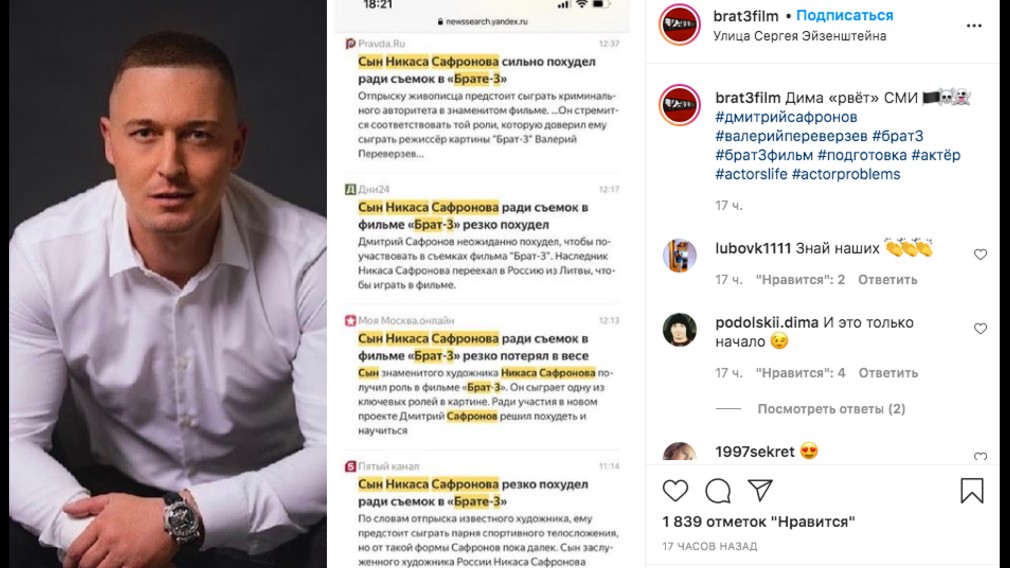1010x568 pixels.
Task: Open brat3film profile picture in header
Action: [680, 24]
